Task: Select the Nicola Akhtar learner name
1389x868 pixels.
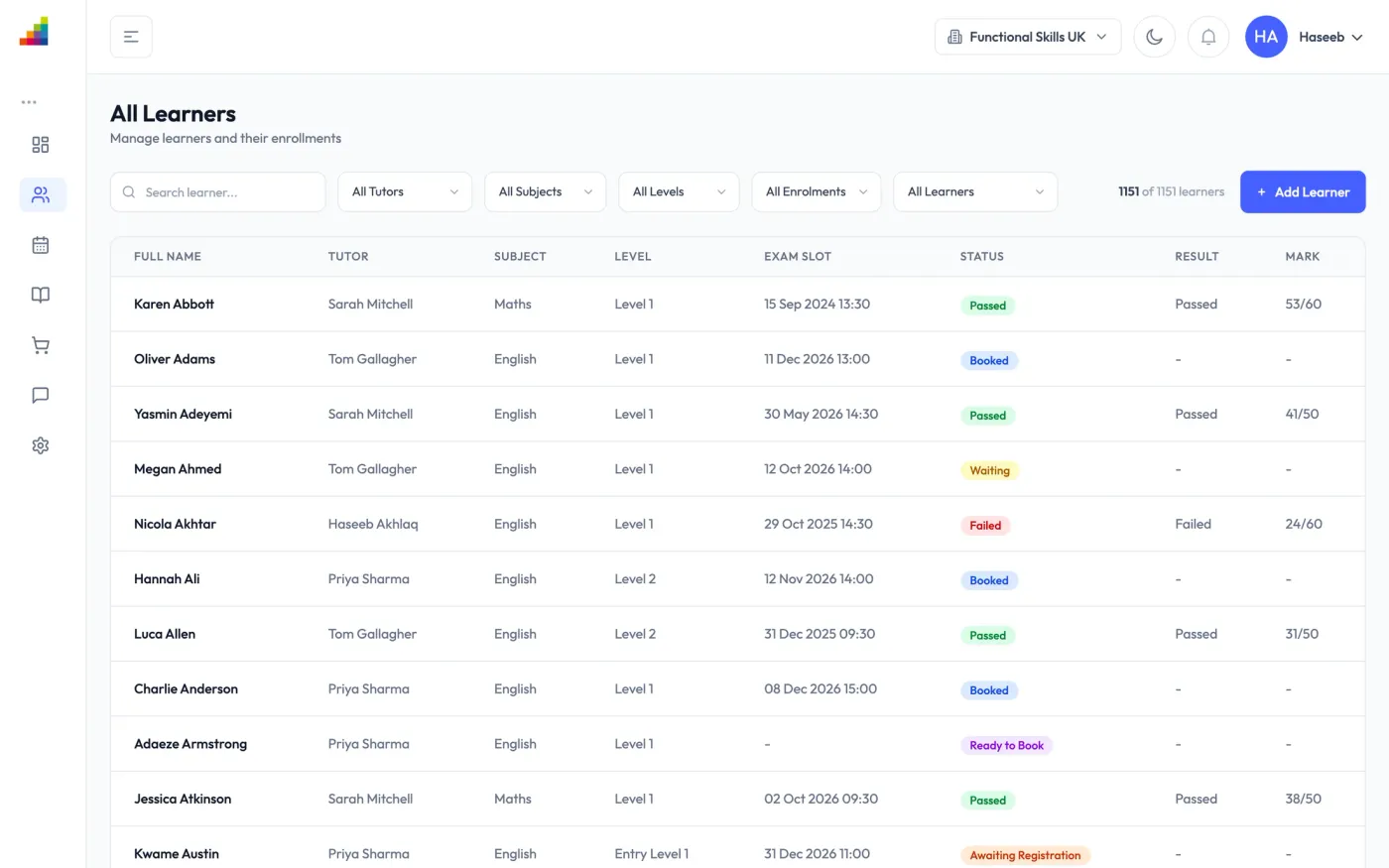Action: [x=175, y=524]
